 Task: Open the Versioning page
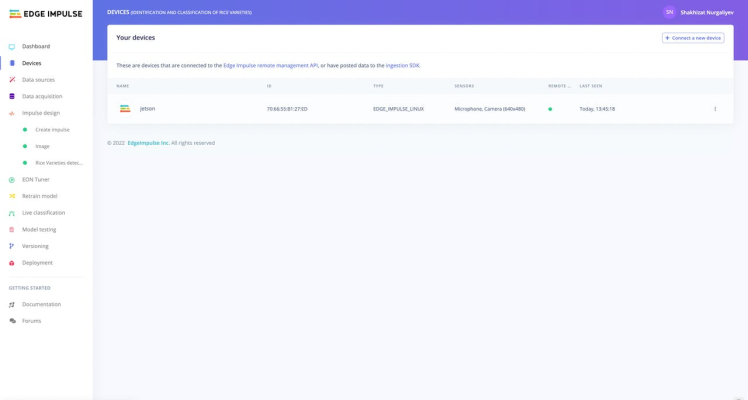pyautogui.click(x=35, y=246)
